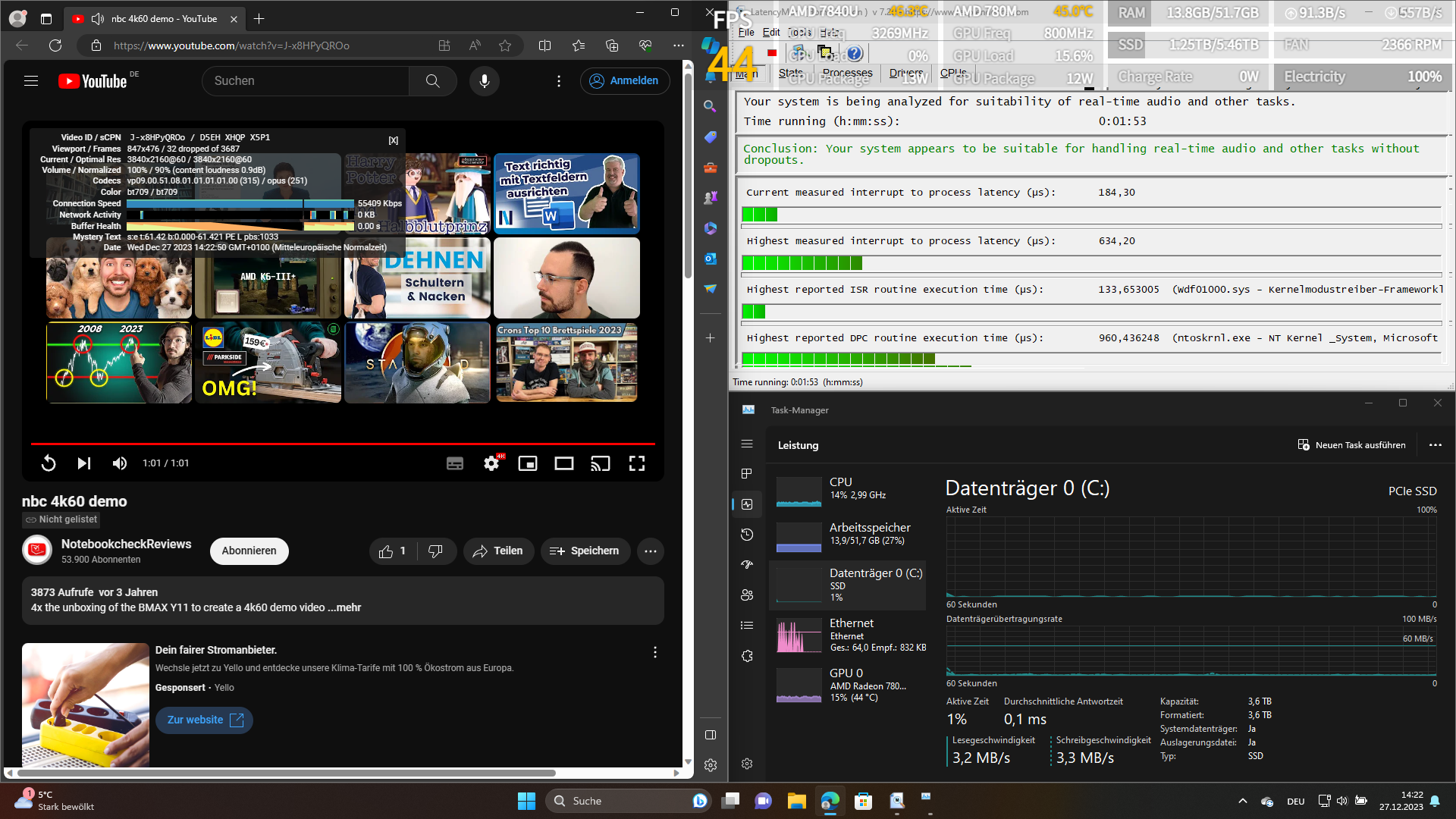The image size is (1456, 819).
Task: Click the Abonnieren button
Action: (249, 551)
